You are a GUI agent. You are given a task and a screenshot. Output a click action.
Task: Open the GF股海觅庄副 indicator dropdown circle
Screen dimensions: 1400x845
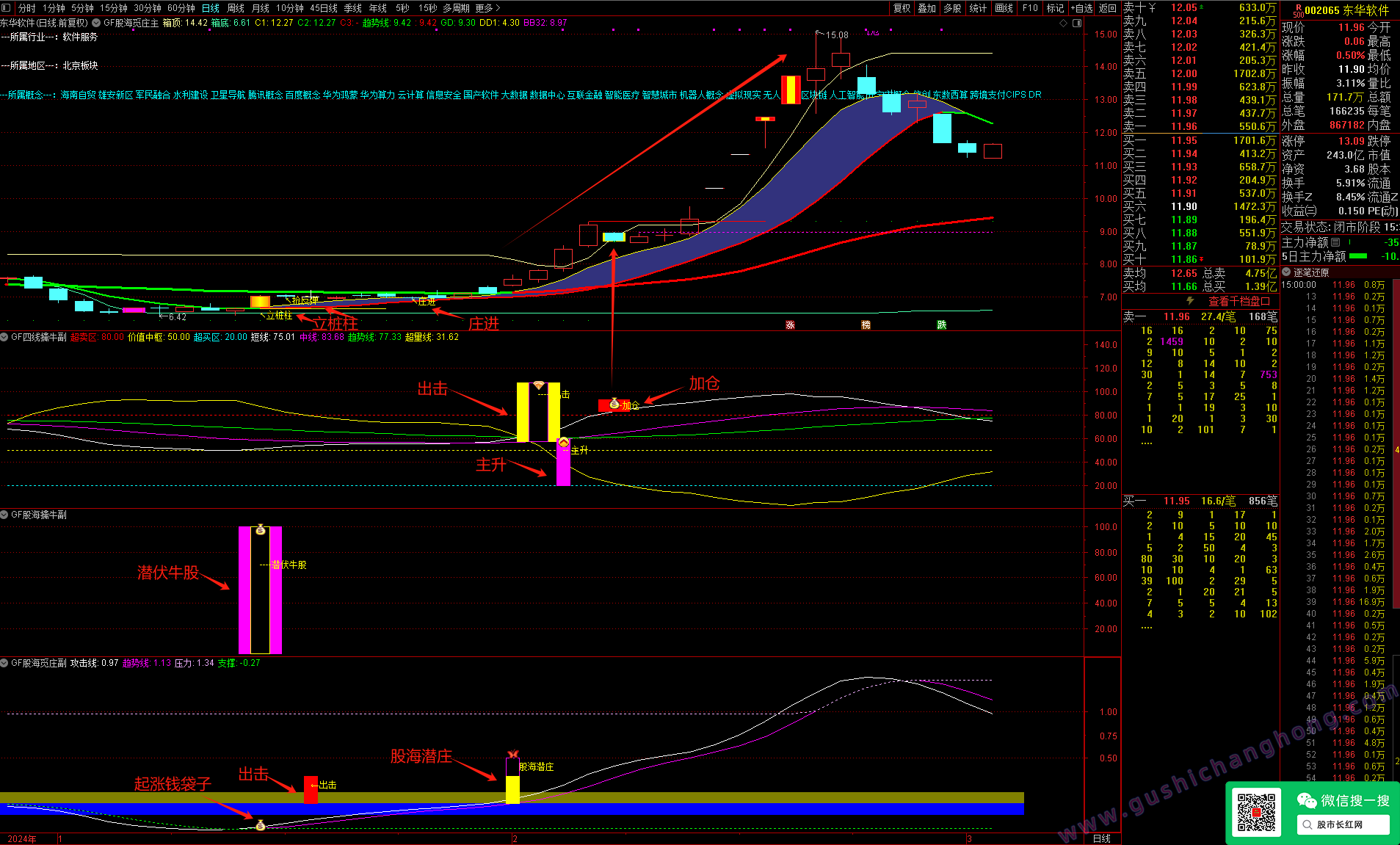click(4, 663)
